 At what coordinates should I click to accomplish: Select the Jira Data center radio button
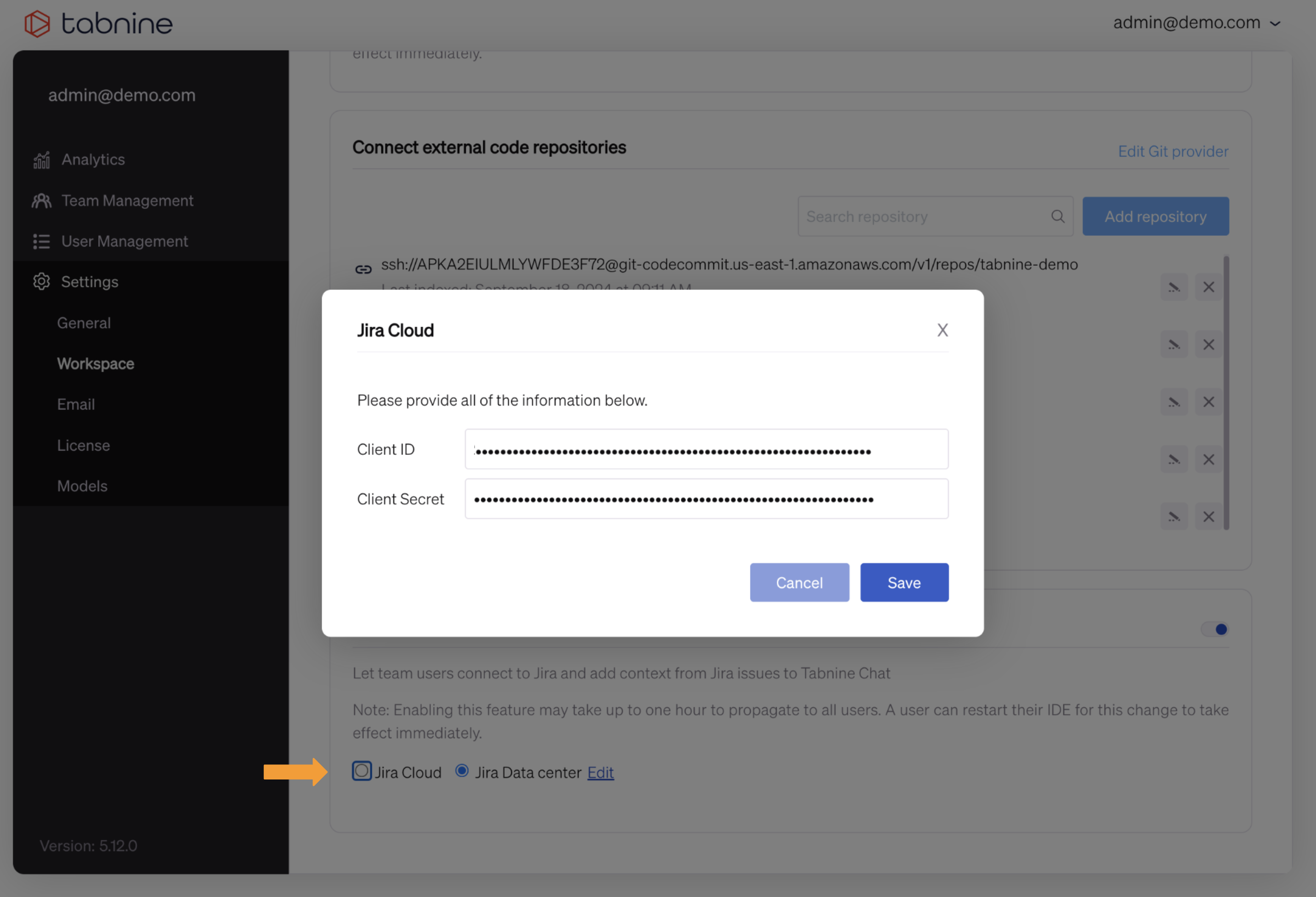pos(462,771)
